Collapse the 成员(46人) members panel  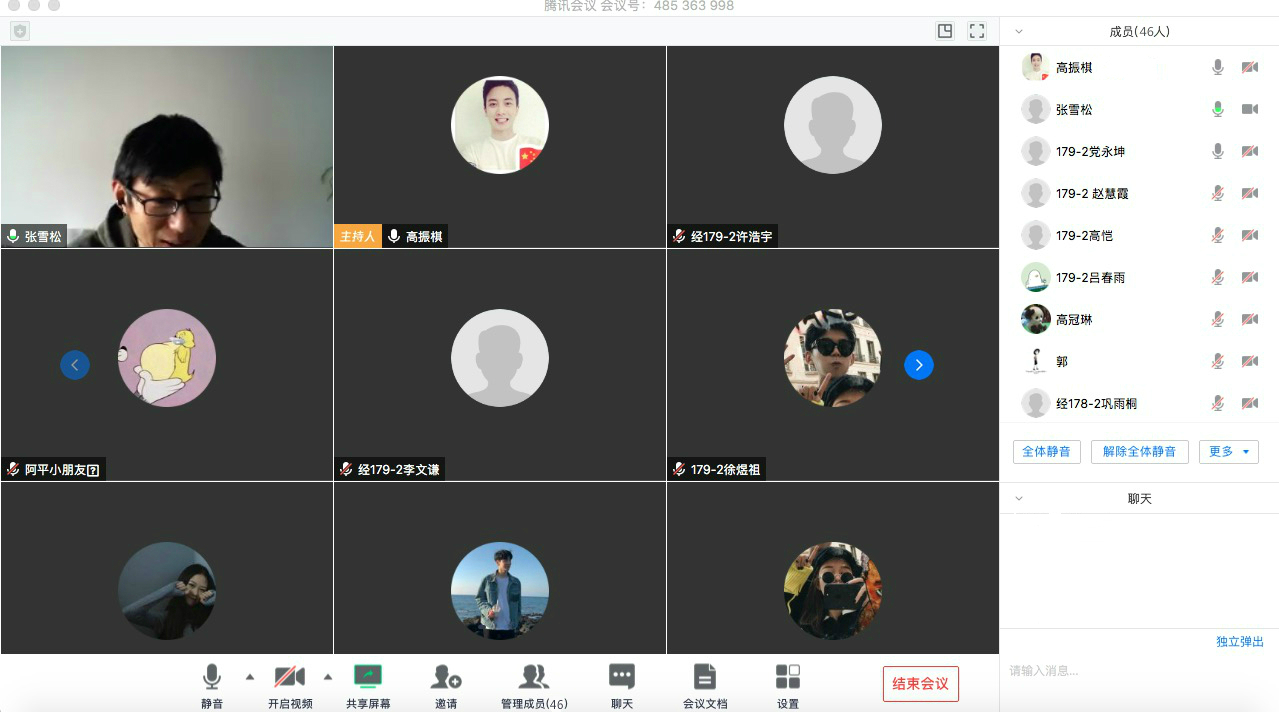1019,32
